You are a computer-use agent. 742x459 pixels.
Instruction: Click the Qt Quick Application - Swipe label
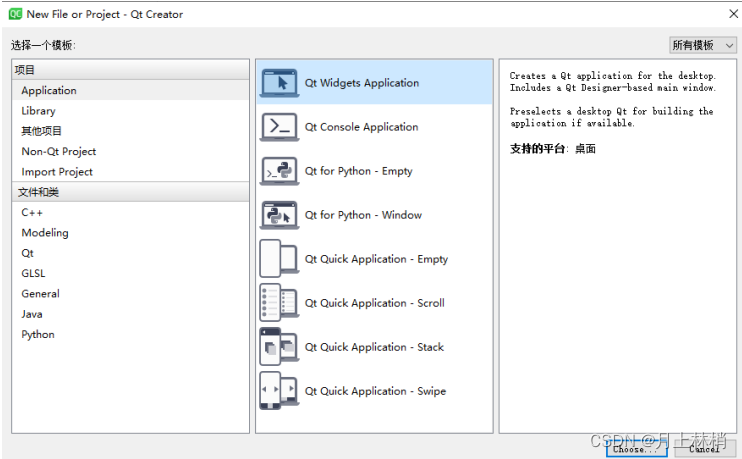click(x=375, y=391)
